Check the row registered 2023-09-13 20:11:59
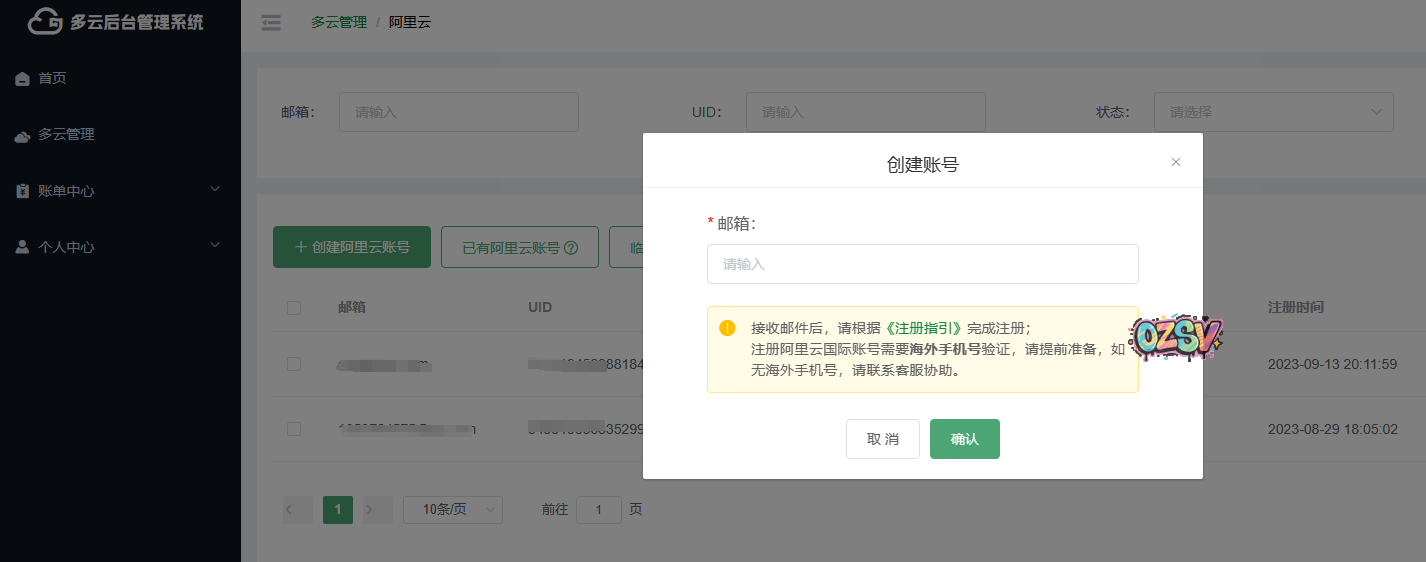 click(x=294, y=364)
